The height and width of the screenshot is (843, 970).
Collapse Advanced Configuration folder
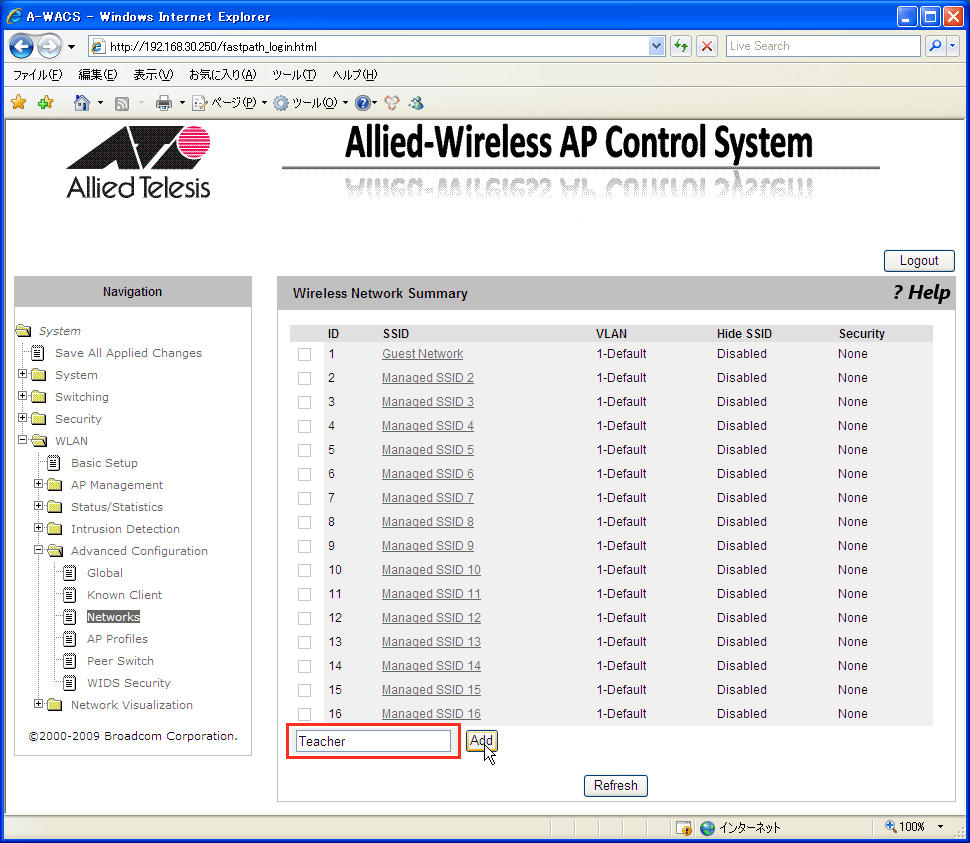coord(38,550)
